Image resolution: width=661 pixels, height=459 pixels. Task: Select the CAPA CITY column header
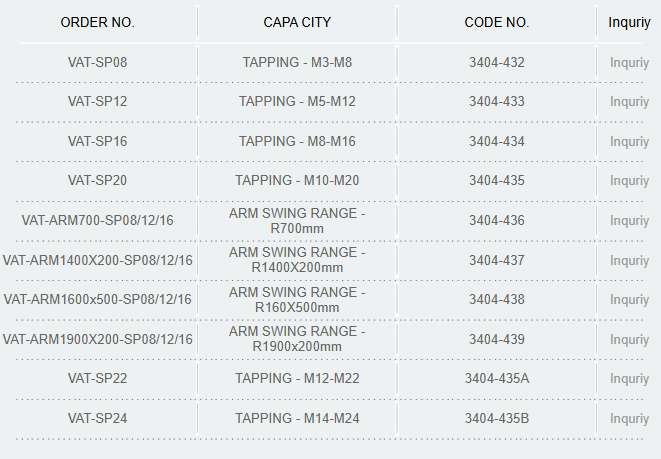297,22
